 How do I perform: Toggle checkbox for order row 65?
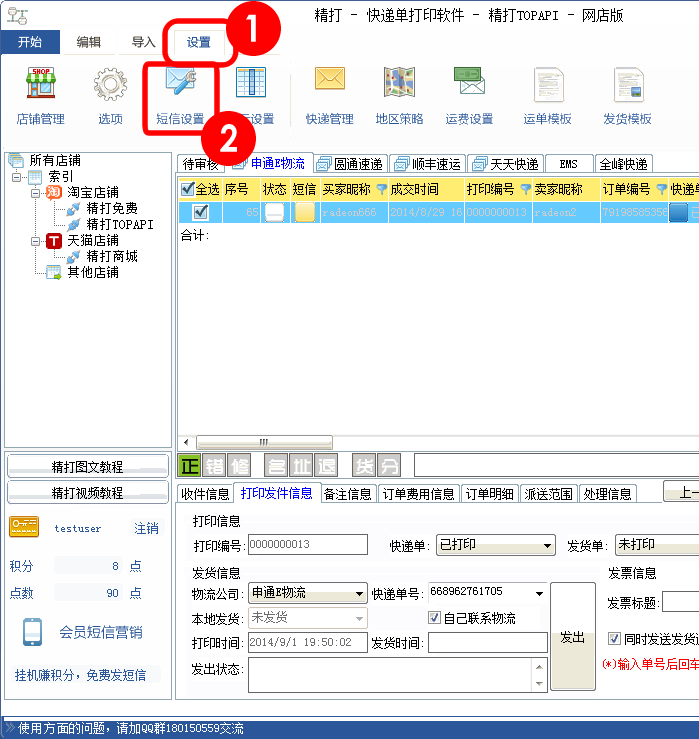[201, 212]
